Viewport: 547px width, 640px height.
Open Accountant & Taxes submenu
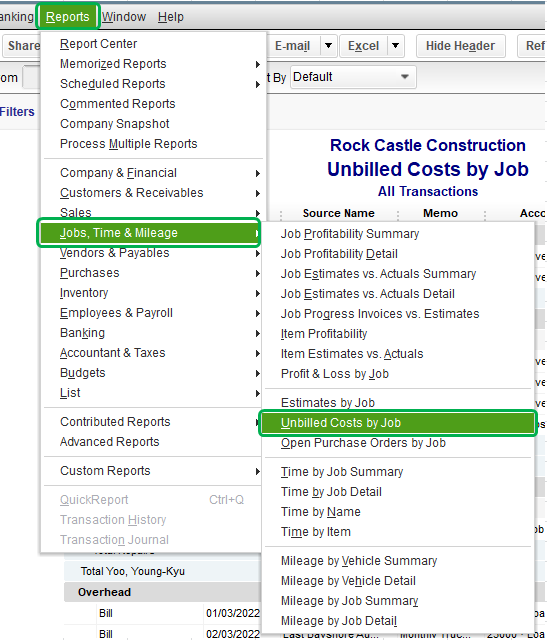153,353
